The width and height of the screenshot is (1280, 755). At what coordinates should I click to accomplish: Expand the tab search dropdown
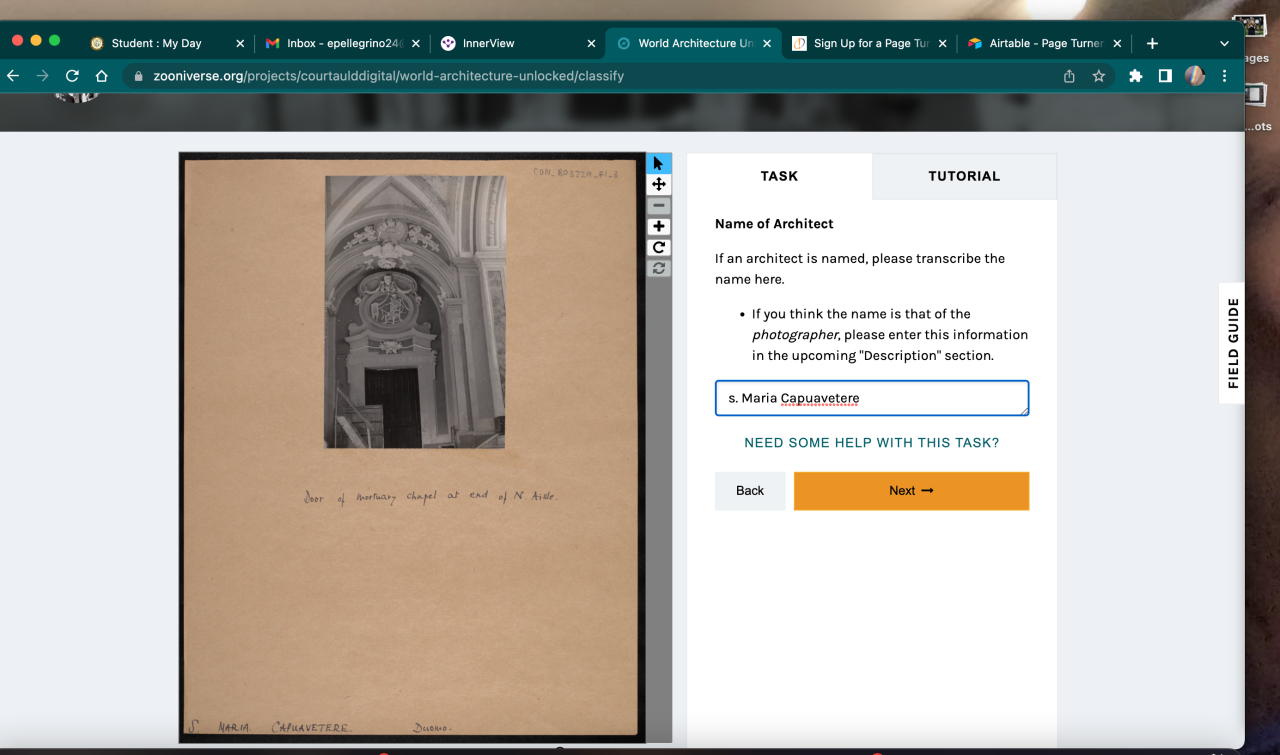1225,43
